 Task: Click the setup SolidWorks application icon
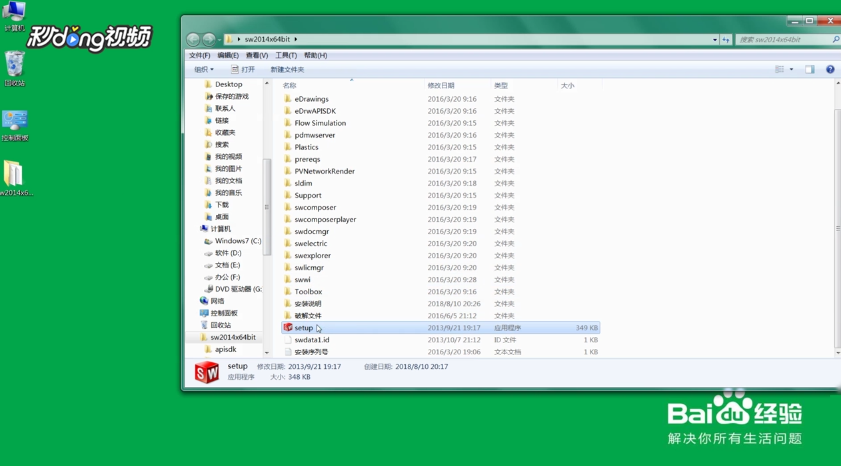click(288, 328)
